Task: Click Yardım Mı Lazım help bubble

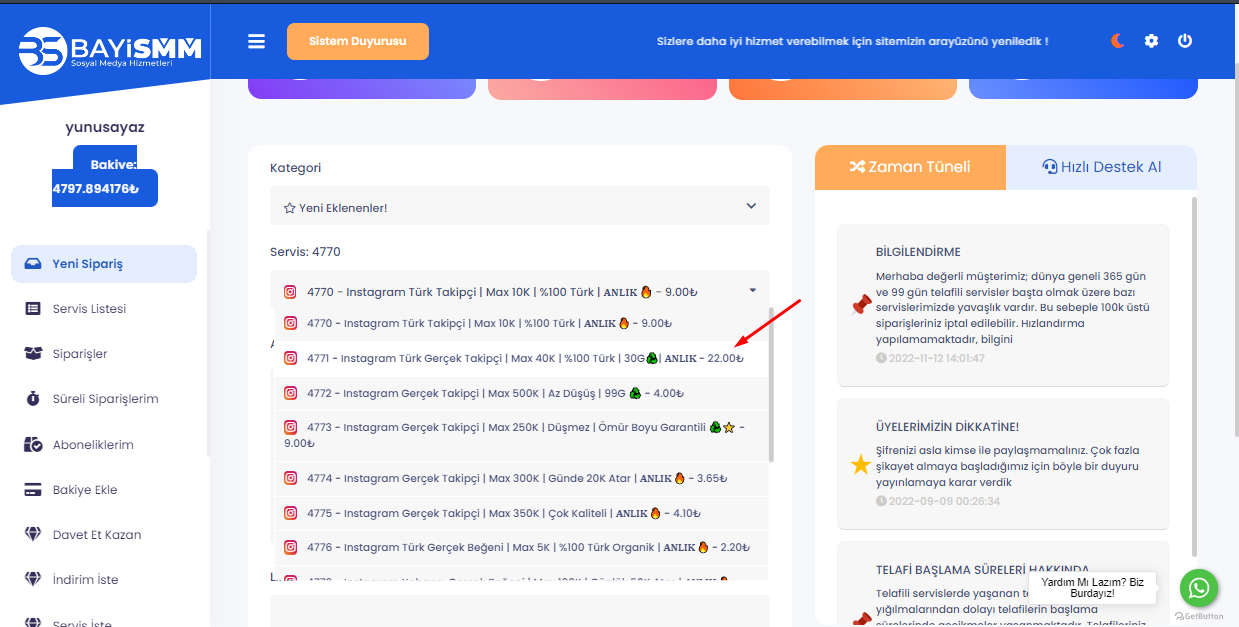Action: coord(1092,588)
